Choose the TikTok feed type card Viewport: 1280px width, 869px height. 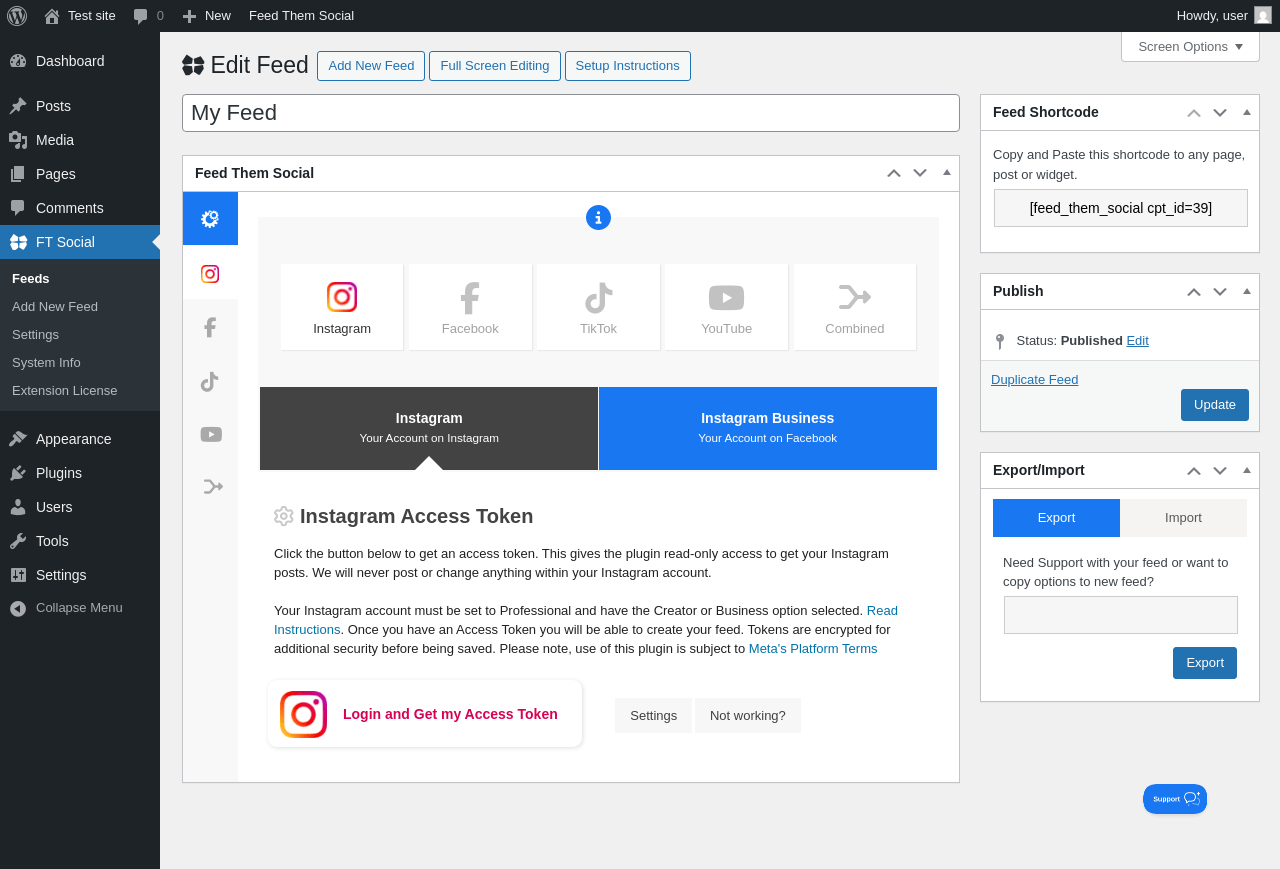(598, 307)
